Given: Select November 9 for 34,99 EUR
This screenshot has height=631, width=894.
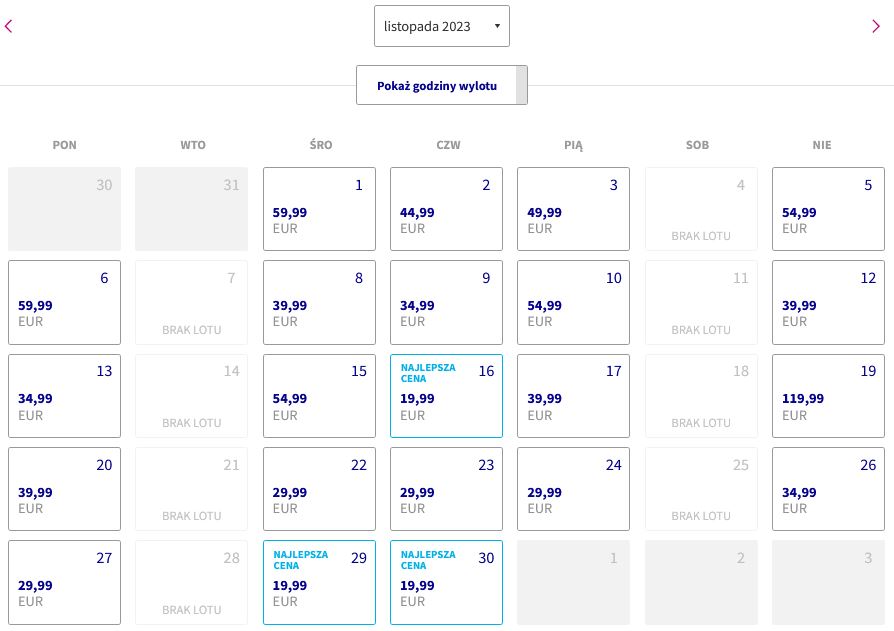Looking at the screenshot, I should click(446, 303).
